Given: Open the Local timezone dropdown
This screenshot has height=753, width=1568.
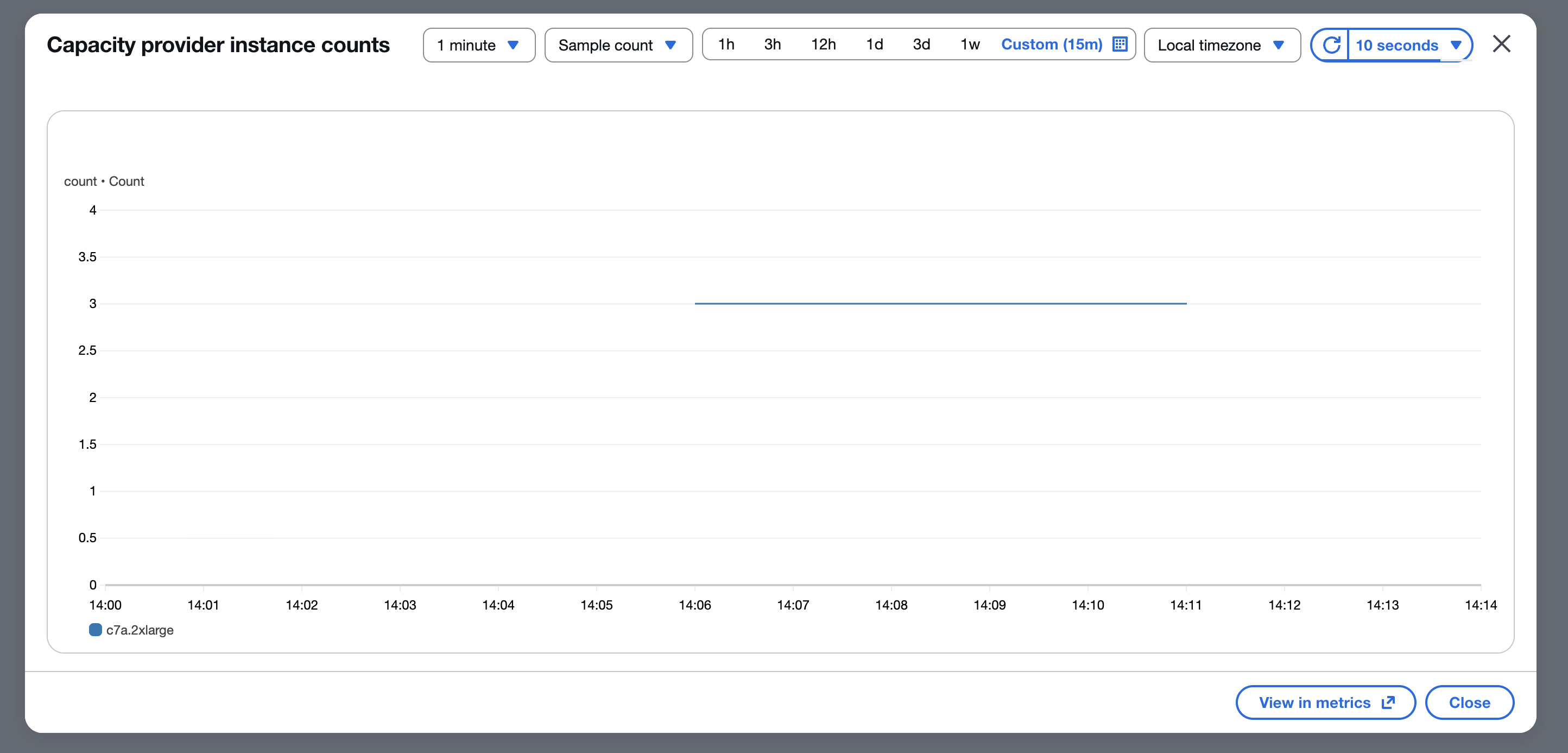Looking at the screenshot, I should pyautogui.click(x=1221, y=45).
